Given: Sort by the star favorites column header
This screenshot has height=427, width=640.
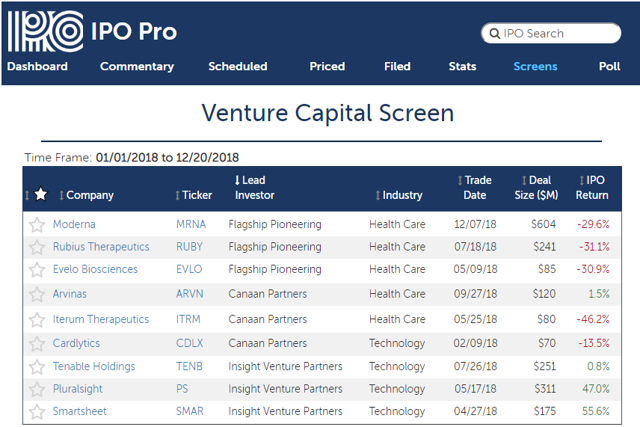Looking at the screenshot, I should (x=36, y=195).
